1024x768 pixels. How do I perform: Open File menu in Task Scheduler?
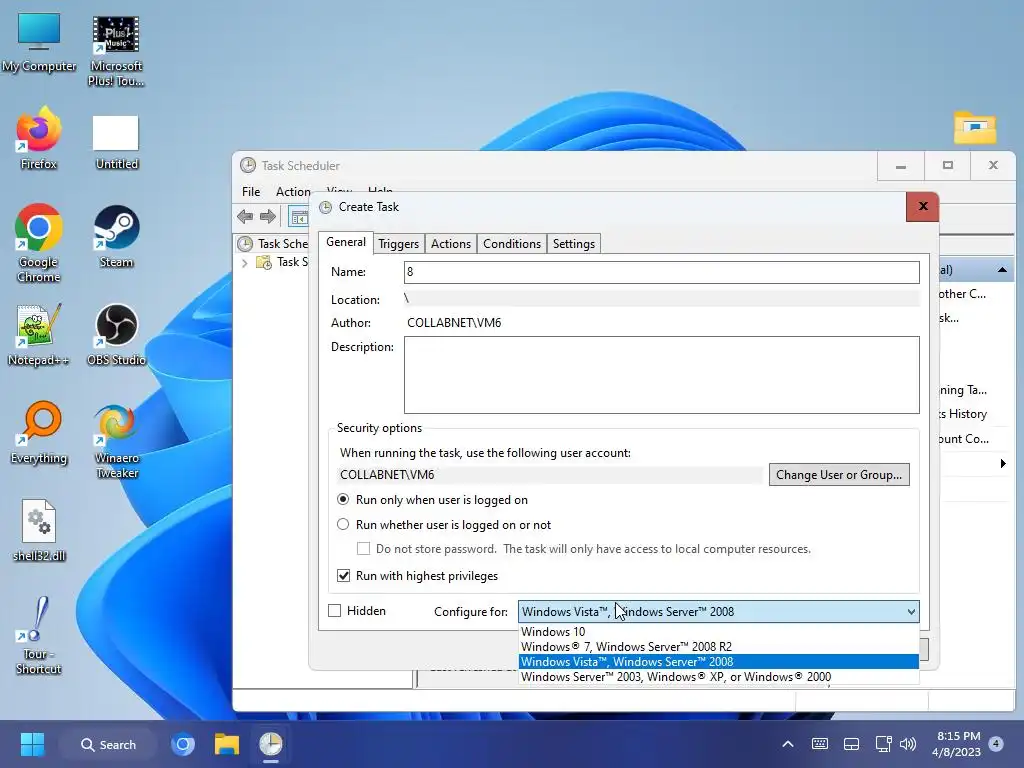[x=251, y=191]
